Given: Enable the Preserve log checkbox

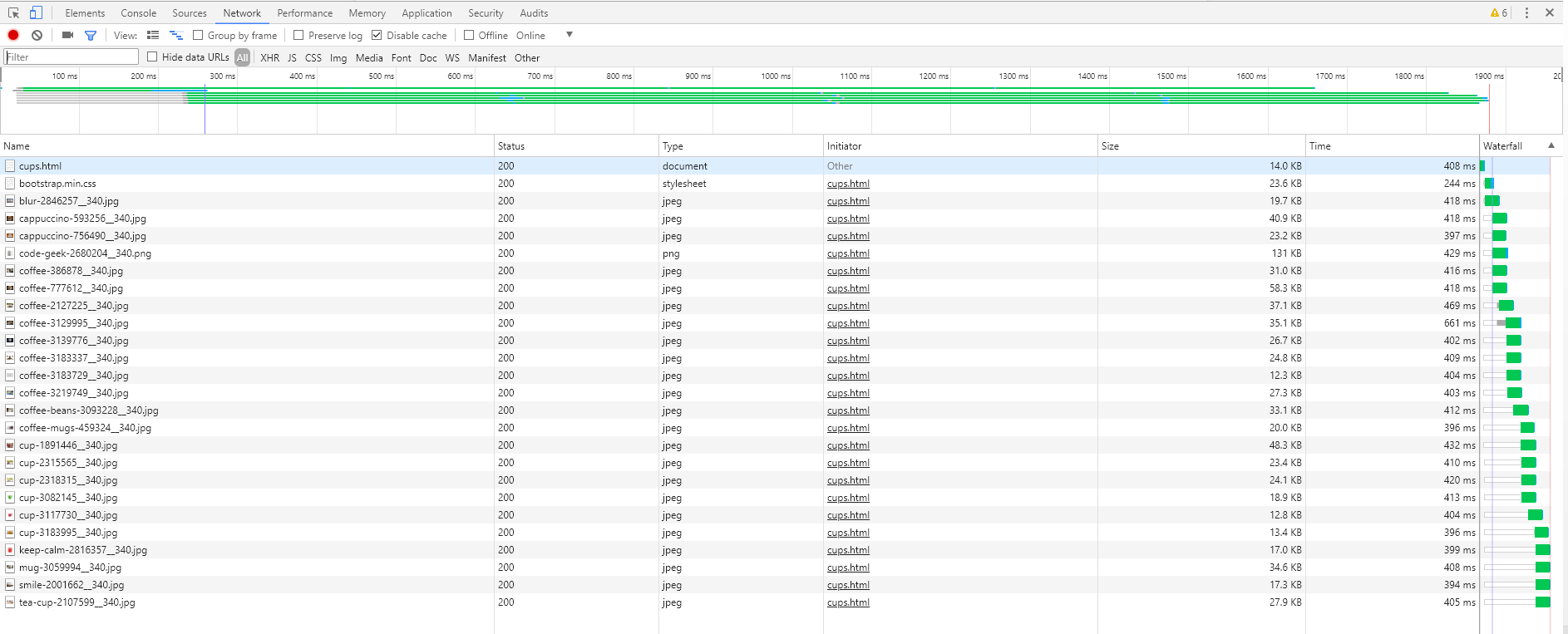Looking at the screenshot, I should click(x=298, y=35).
